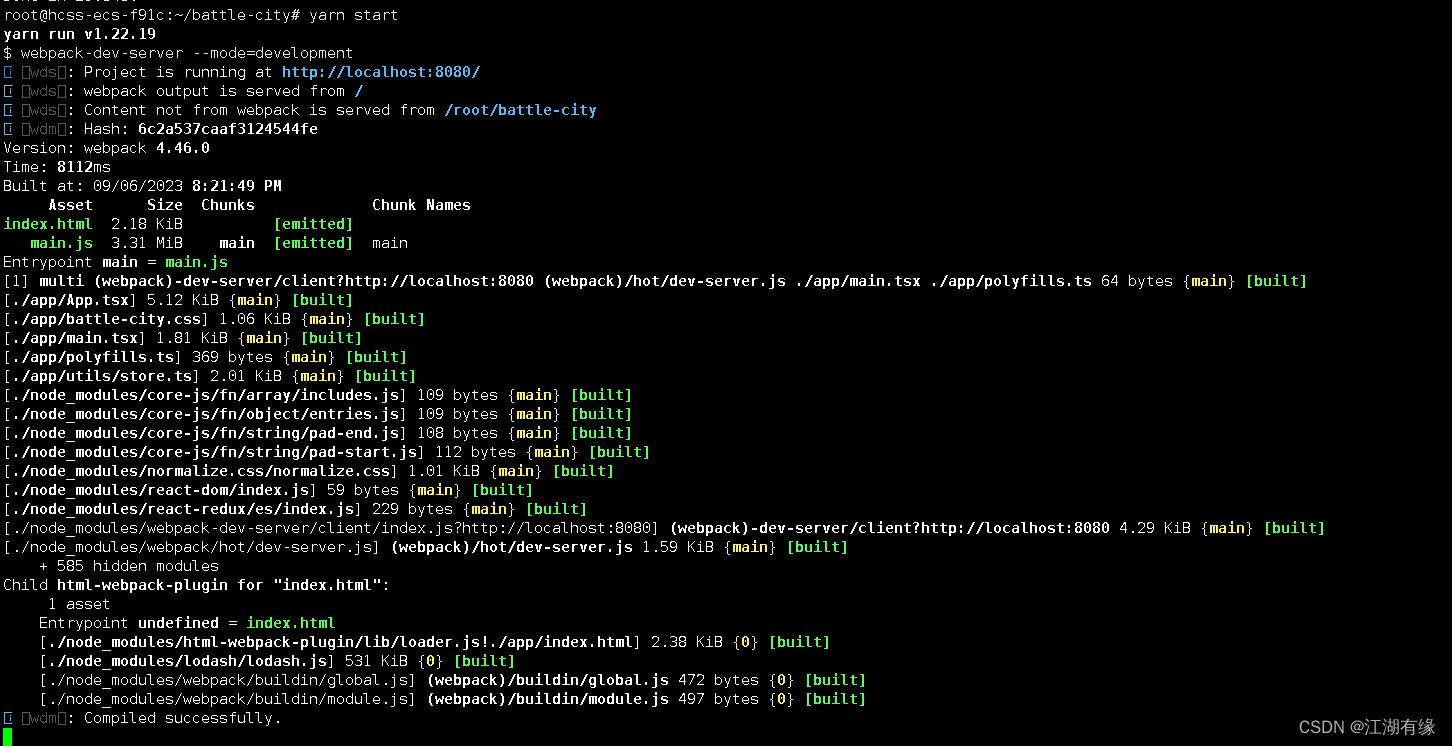Screen dimensions: 1452x746
Task: Select the ./app/utils/store.ts module entry
Action: pyautogui.click(x=210, y=376)
